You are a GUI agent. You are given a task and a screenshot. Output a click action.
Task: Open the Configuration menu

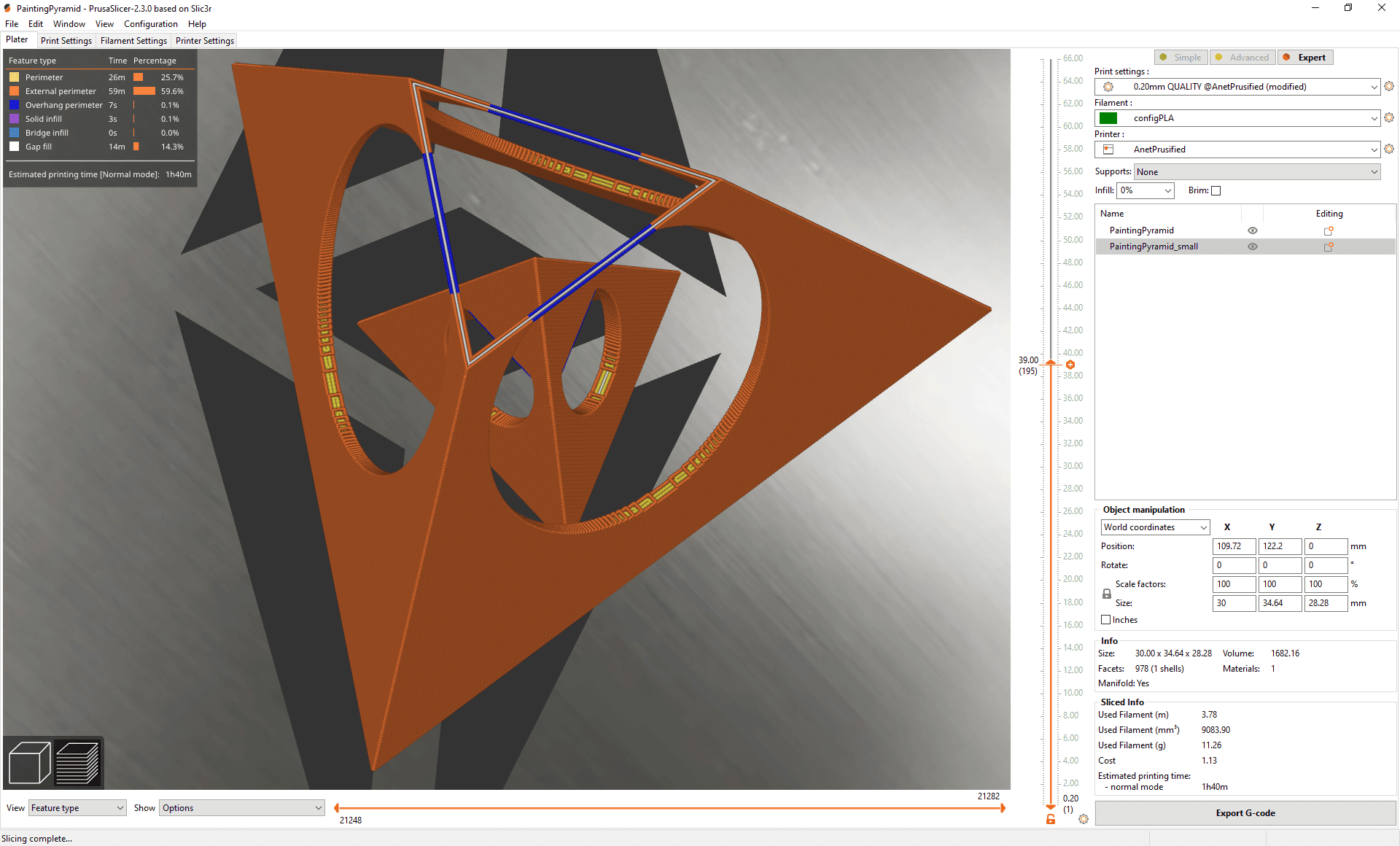tap(151, 24)
